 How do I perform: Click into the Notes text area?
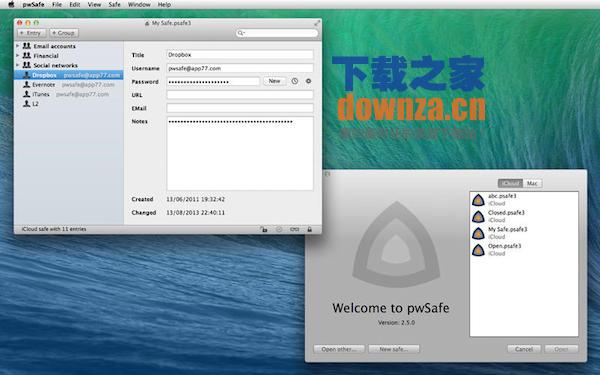click(240, 153)
